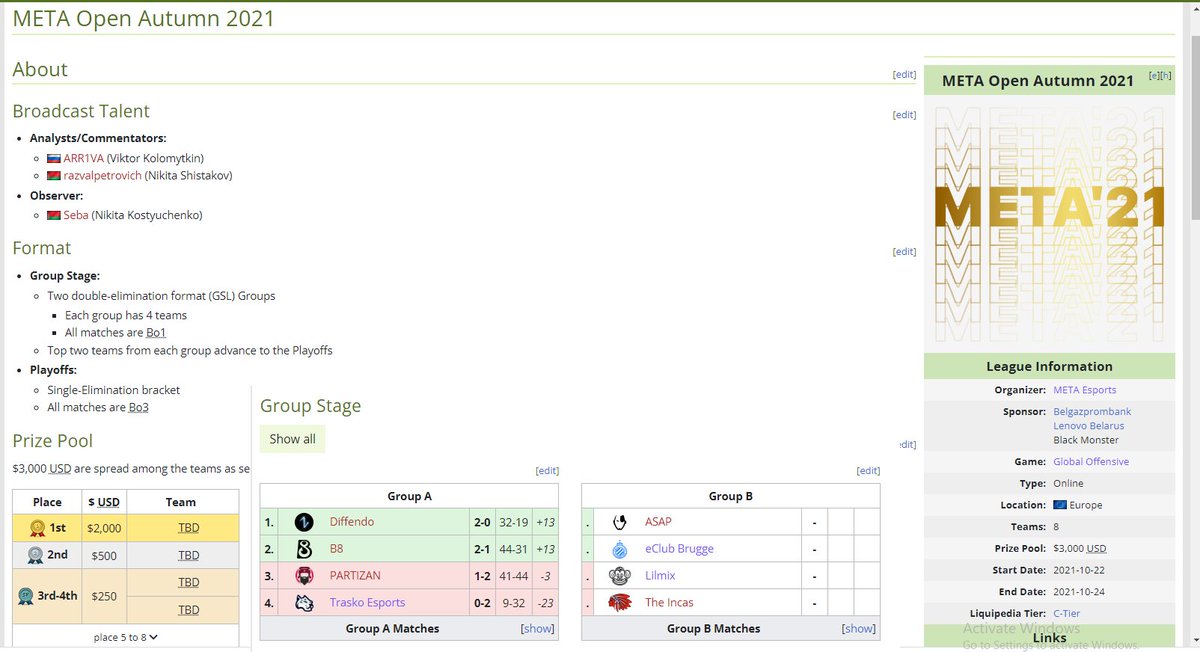
Task: Click the Show all button in Group Stage
Action: (292, 439)
